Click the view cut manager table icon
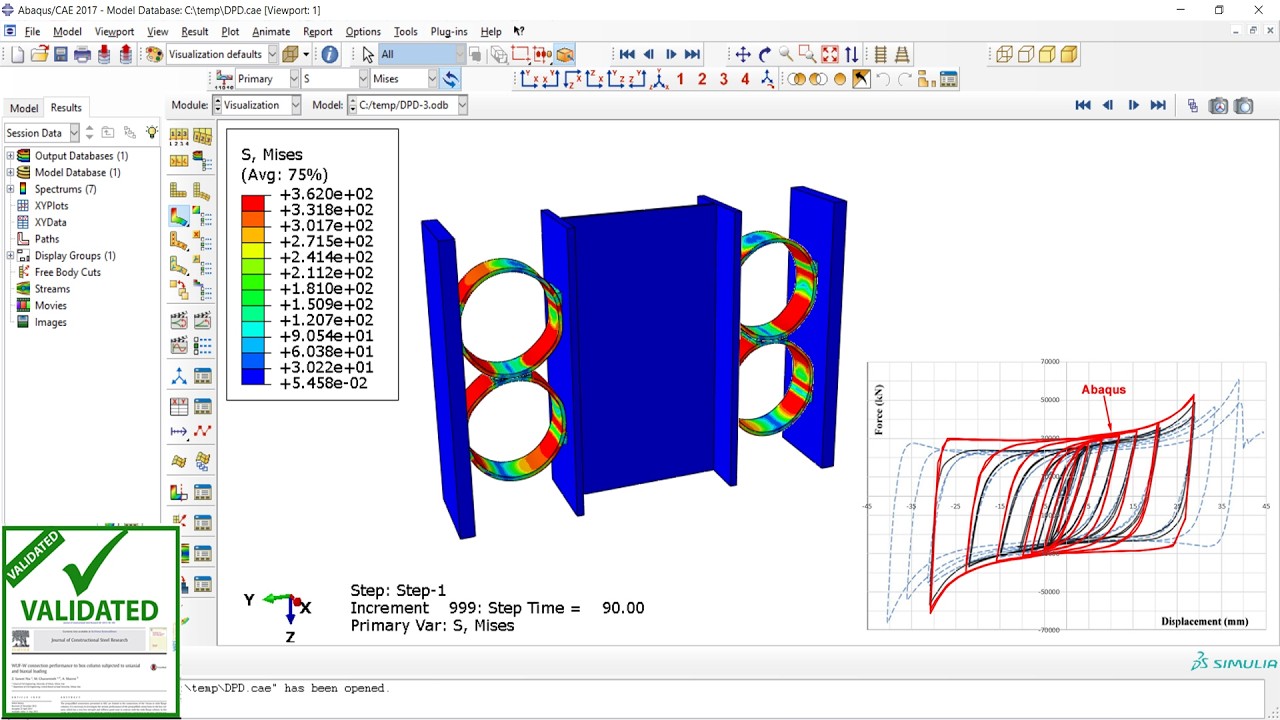The height and width of the screenshot is (720, 1280). 202,492
